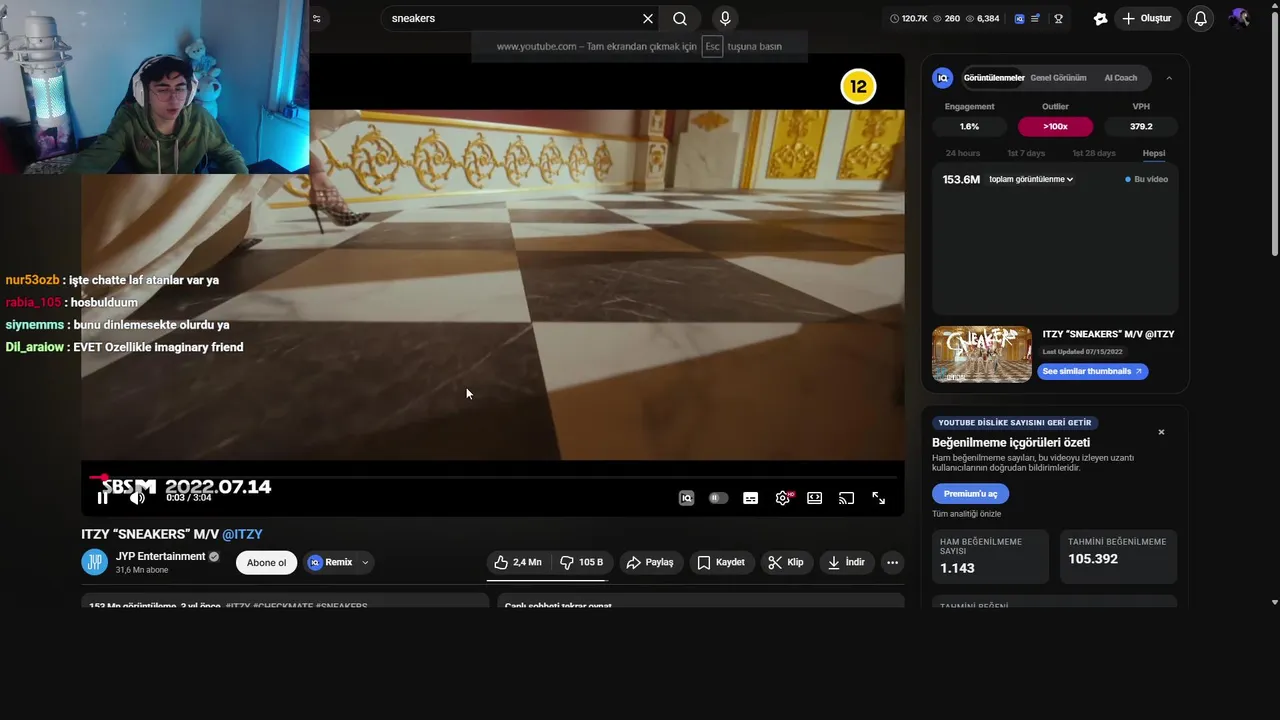
Task: Click the #SNEAKERS hashtag in the description
Action: tap(342, 606)
